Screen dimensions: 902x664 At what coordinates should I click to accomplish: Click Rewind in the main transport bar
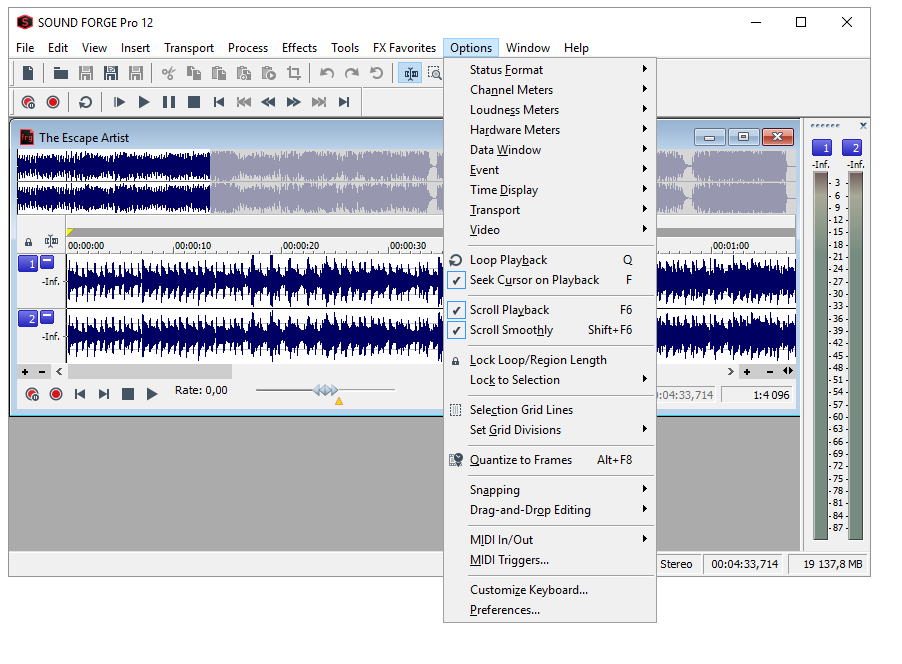click(x=268, y=102)
